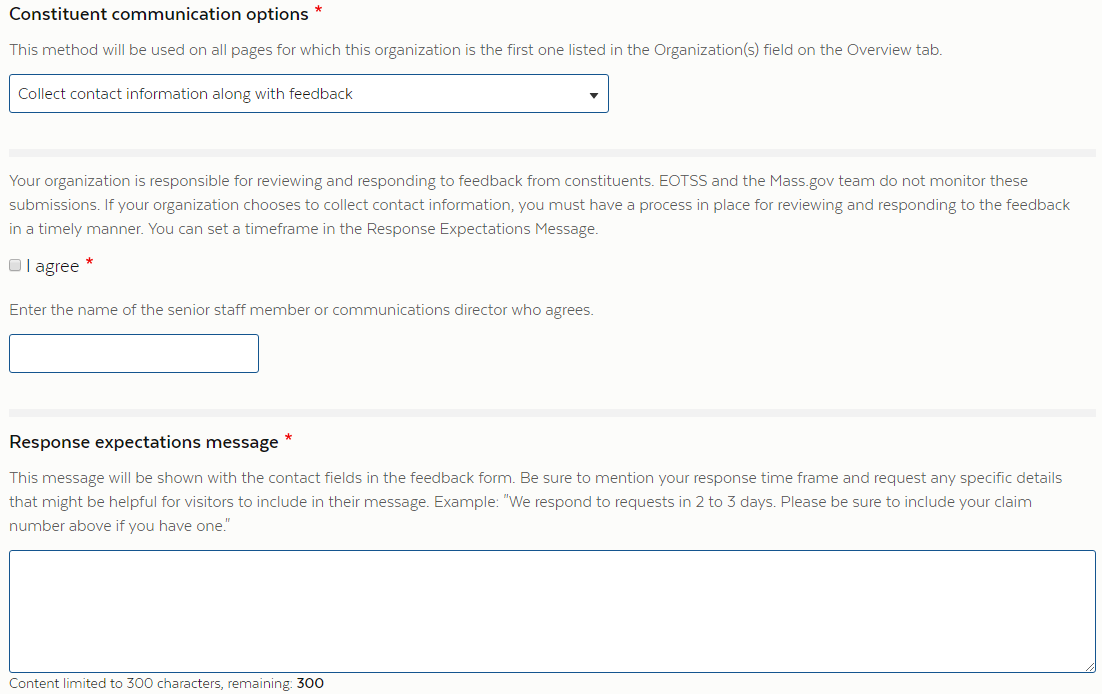The height and width of the screenshot is (694, 1102).
Task: Focus the senior staff member name field
Action: [134, 354]
